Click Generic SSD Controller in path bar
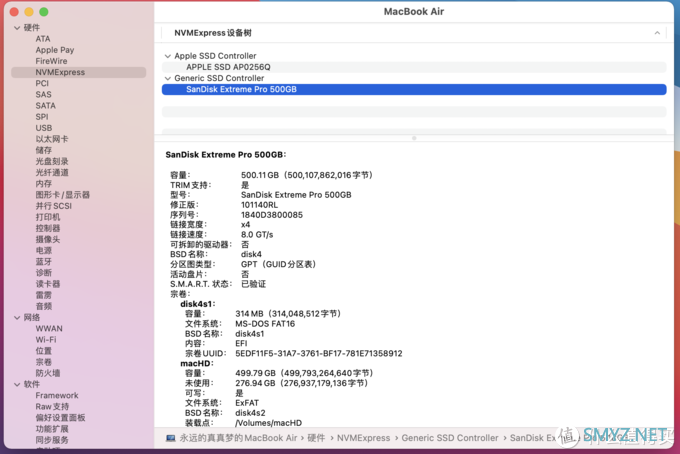The height and width of the screenshot is (454, 680). point(450,438)
